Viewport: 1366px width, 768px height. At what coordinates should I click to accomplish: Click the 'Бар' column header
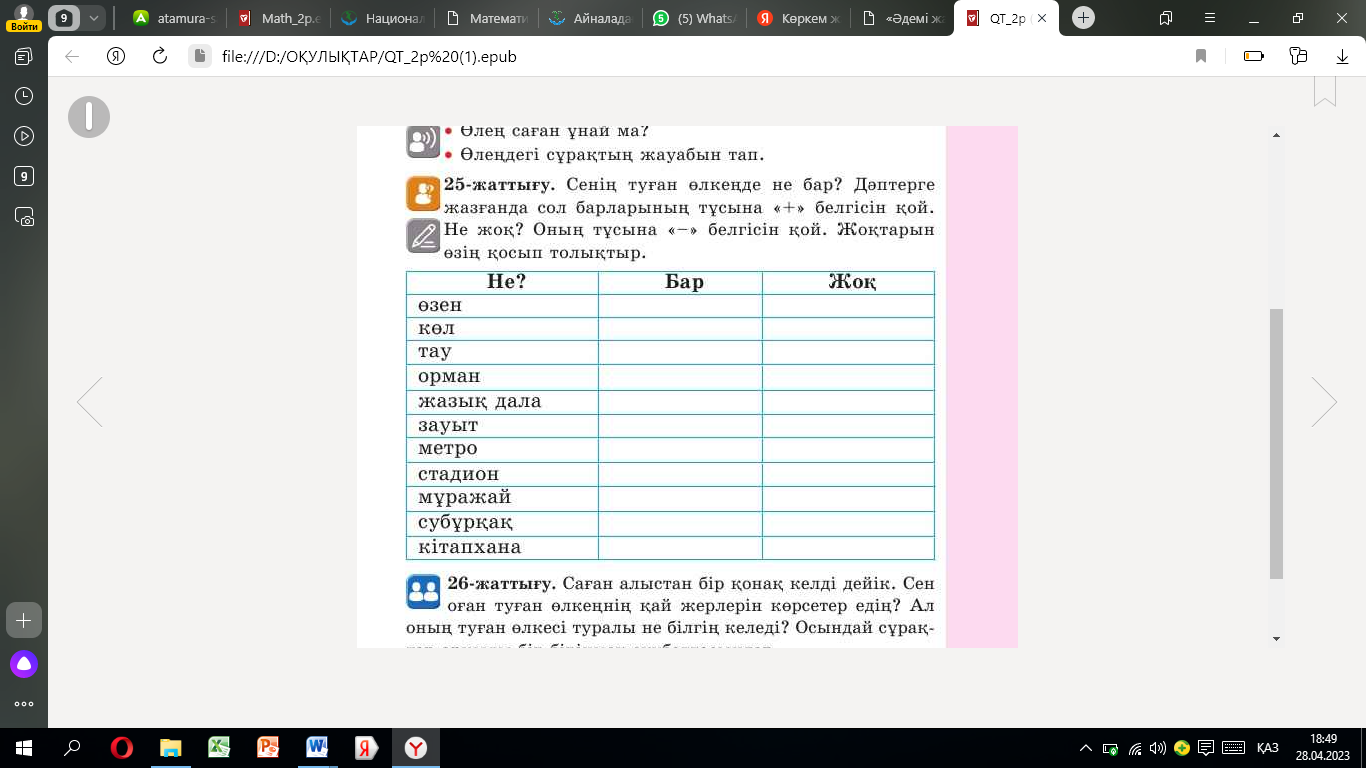(x=684, y=282)
